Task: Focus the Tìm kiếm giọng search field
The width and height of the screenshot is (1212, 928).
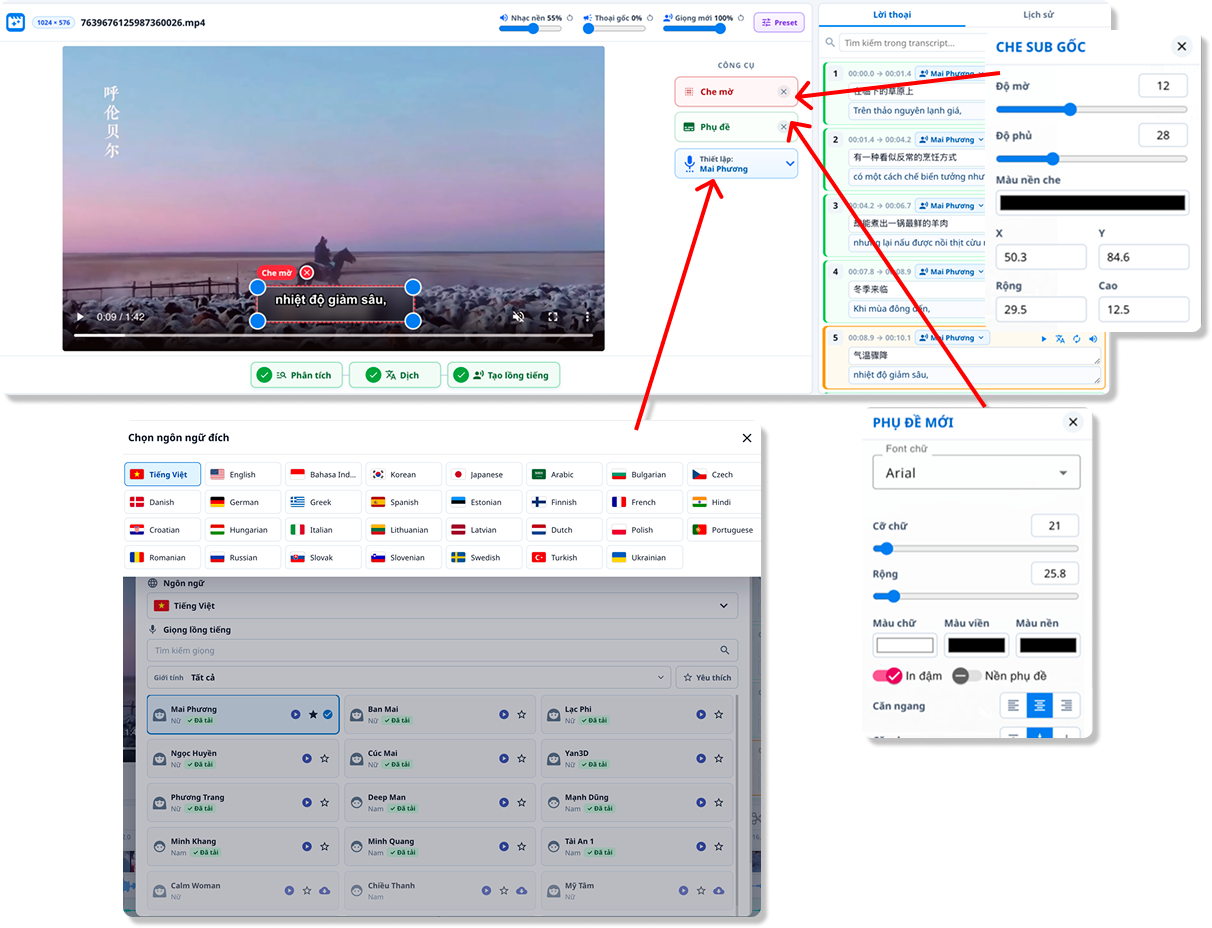Action: [x=442, y=650]
